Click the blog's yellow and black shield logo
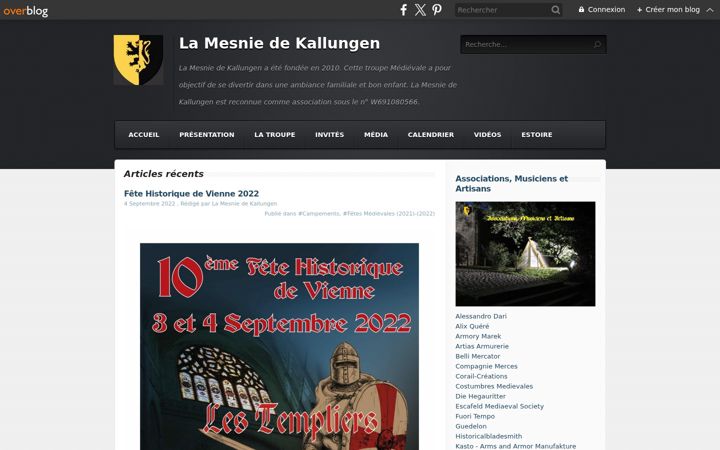Screen dimensions: 720x450 pyautogui.click(x=138, y=60)
